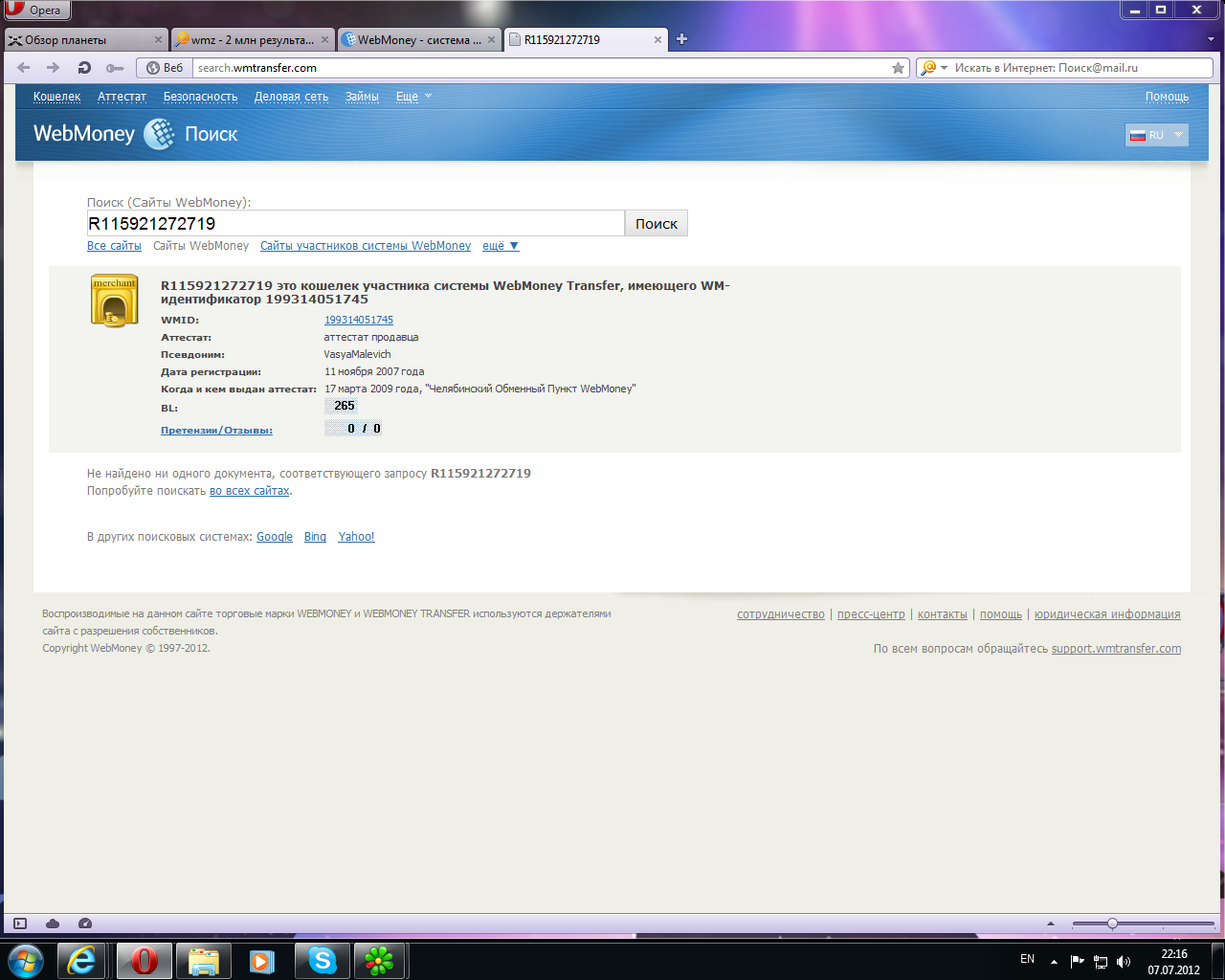1225x980 pixels.
Task: Expand the 'Еще' dropdown menu
Action: (x=413, y=97)
